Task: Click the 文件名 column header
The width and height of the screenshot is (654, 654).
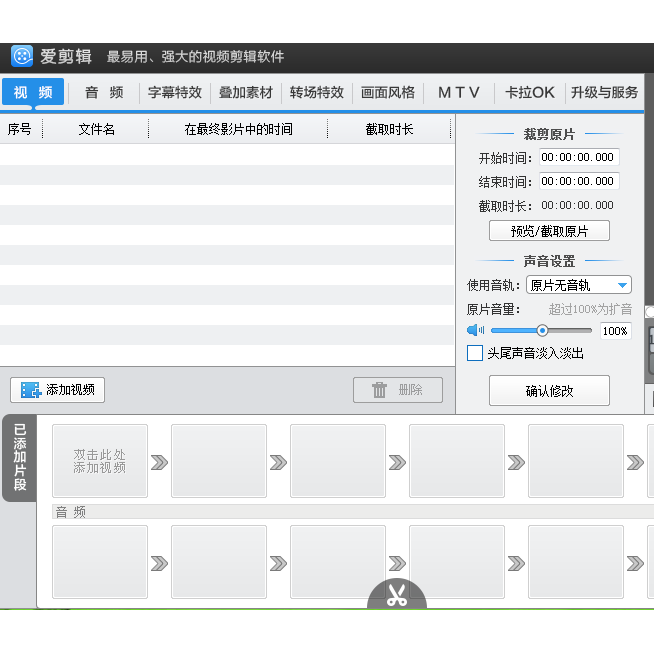Action: click(x=97, y=129)
